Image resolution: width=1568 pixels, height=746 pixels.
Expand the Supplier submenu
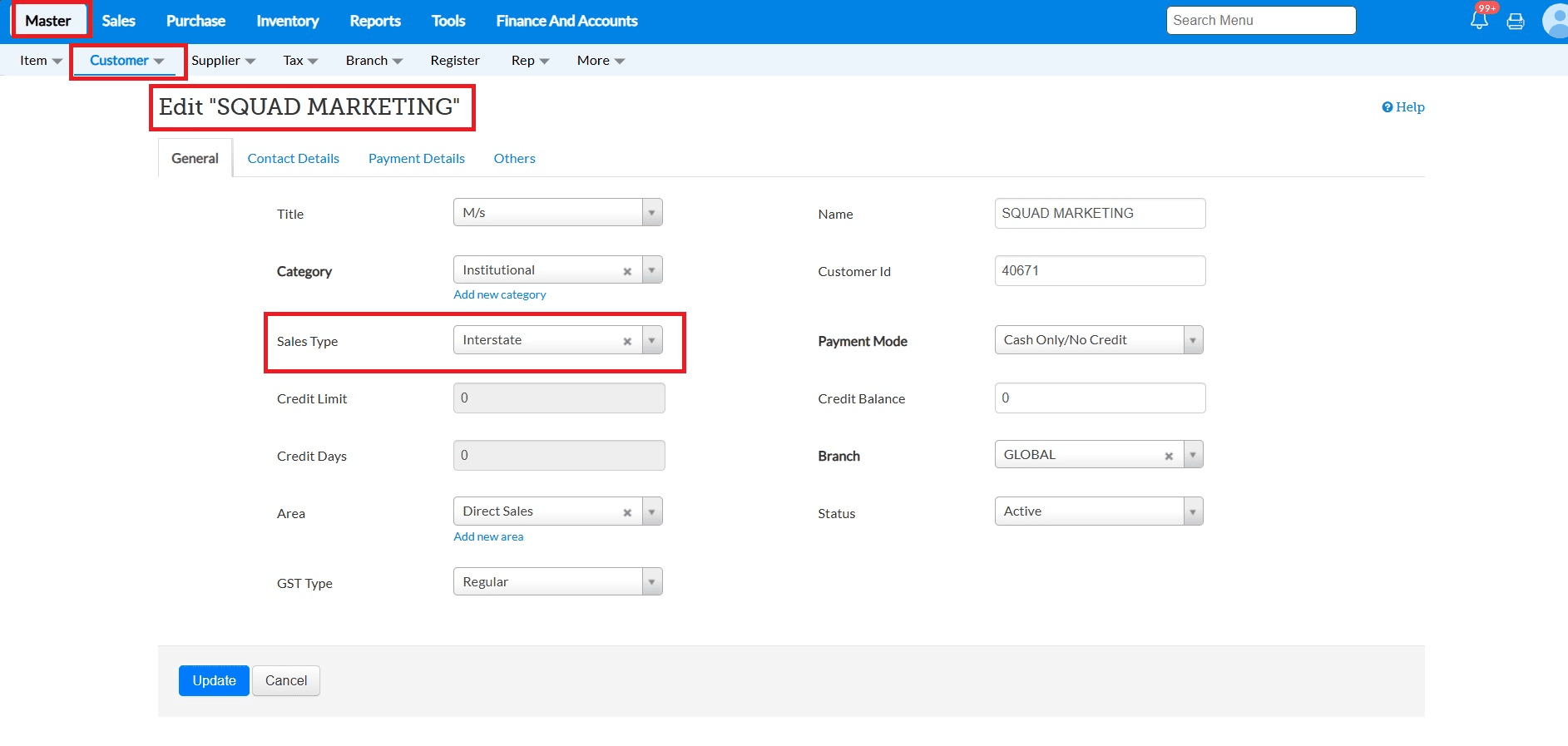click(223, 61)
